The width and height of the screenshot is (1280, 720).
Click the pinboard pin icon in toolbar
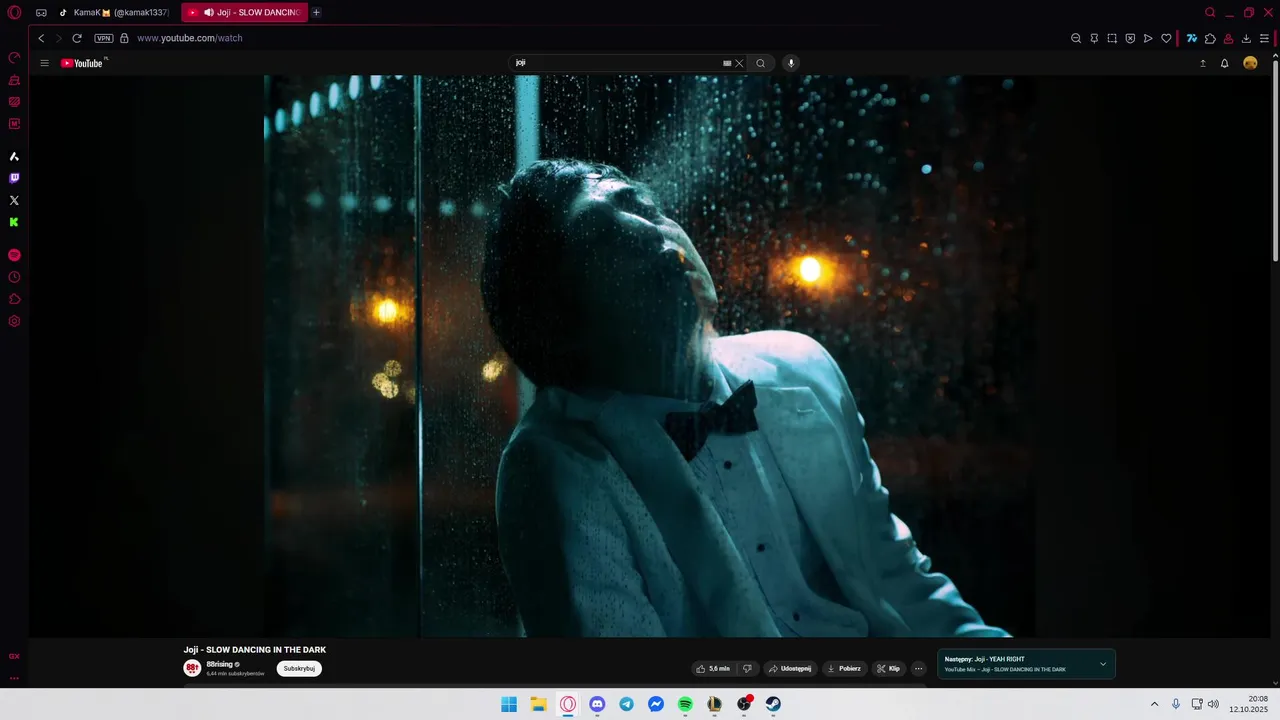coord(1094,38)
